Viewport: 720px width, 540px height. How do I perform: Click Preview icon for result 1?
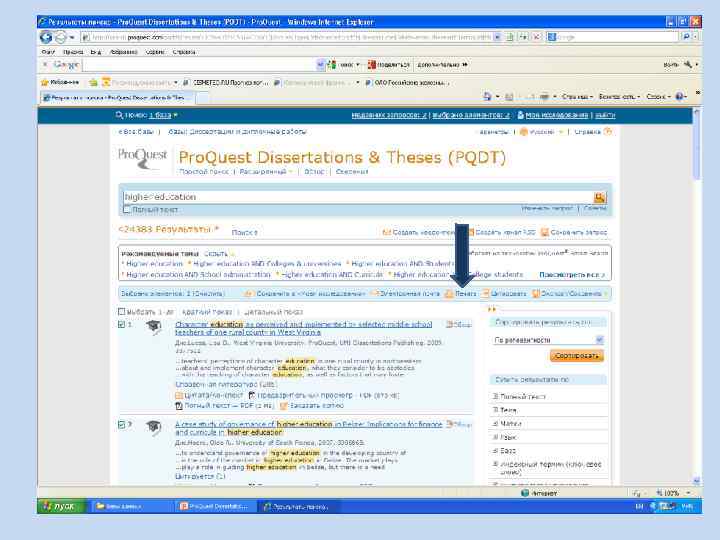(x=252, y=395)
